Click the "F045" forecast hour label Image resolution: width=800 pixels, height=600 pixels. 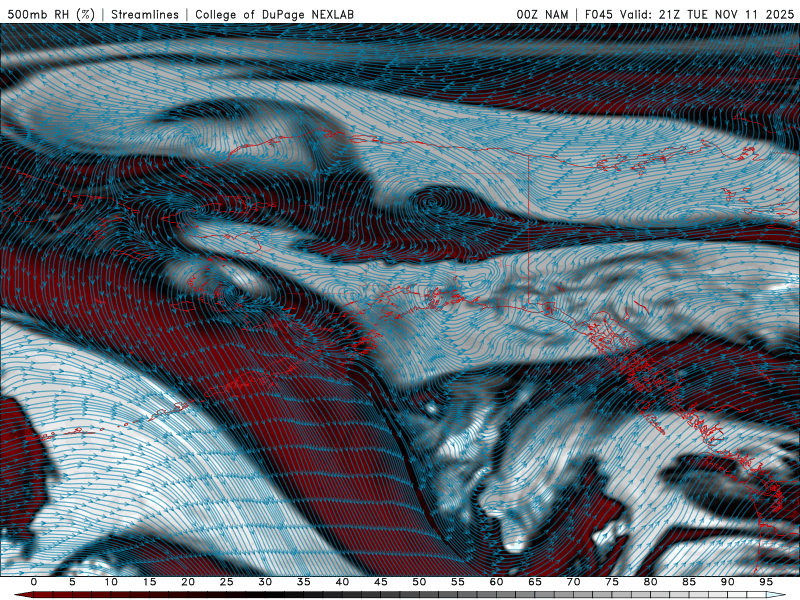(x=598, y=14)
